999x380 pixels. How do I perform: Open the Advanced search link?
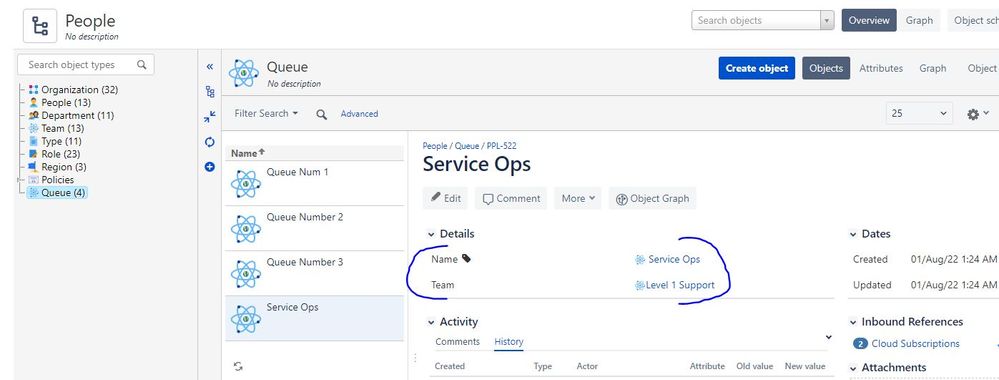359,113
